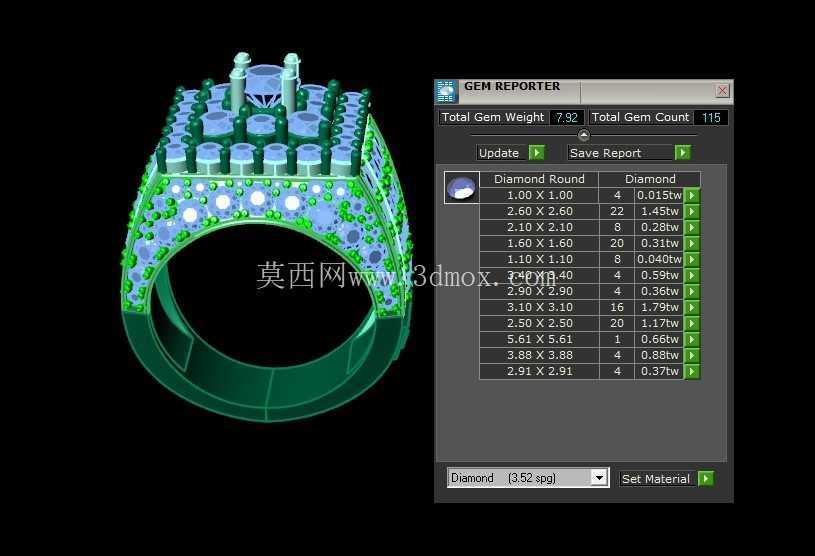
Task: Click the Set Material label
Action: tap(655, 479)
